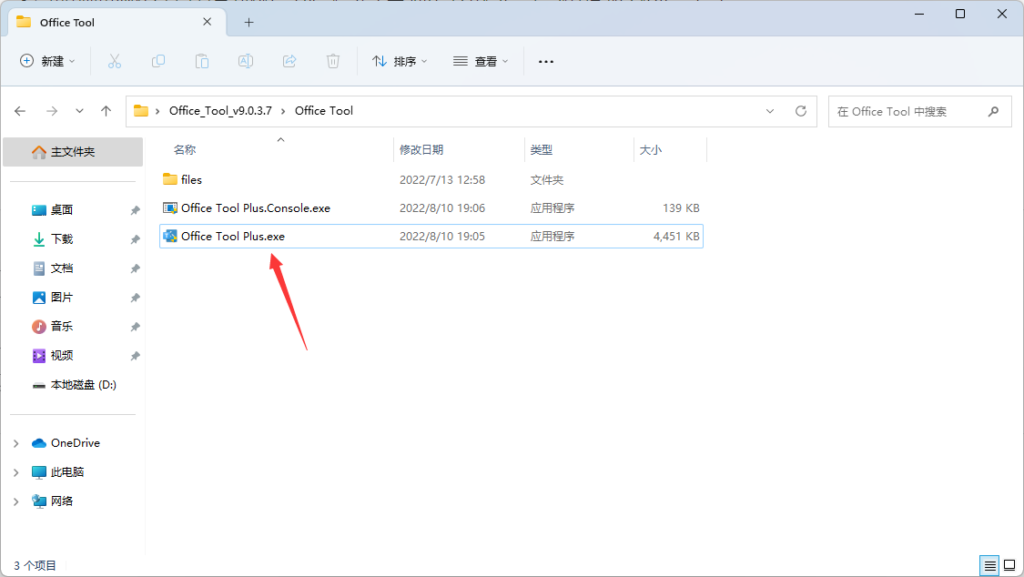Click the Copy icon in toolbar
Screen dimensions: 1024x577
point(158,61)
